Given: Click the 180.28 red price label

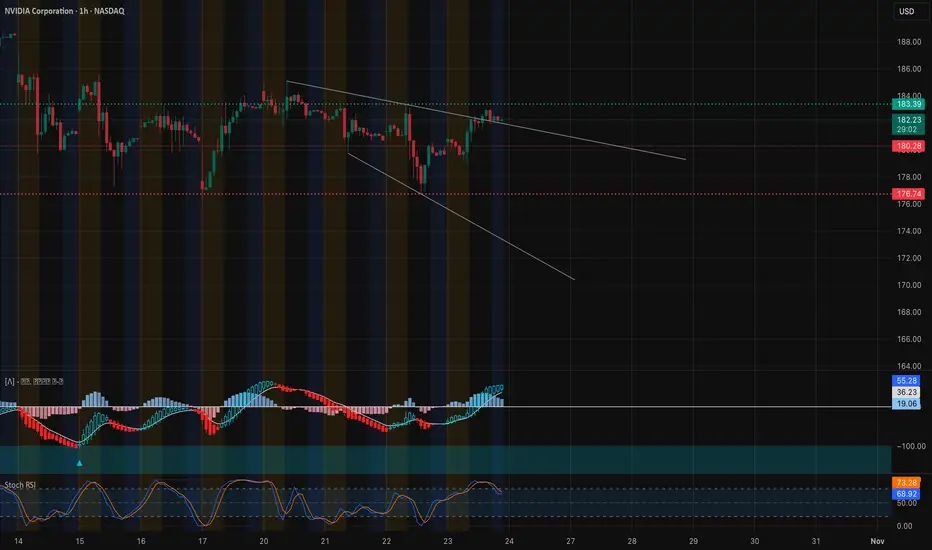Looking at the screenshot, I should coord(908,146).
